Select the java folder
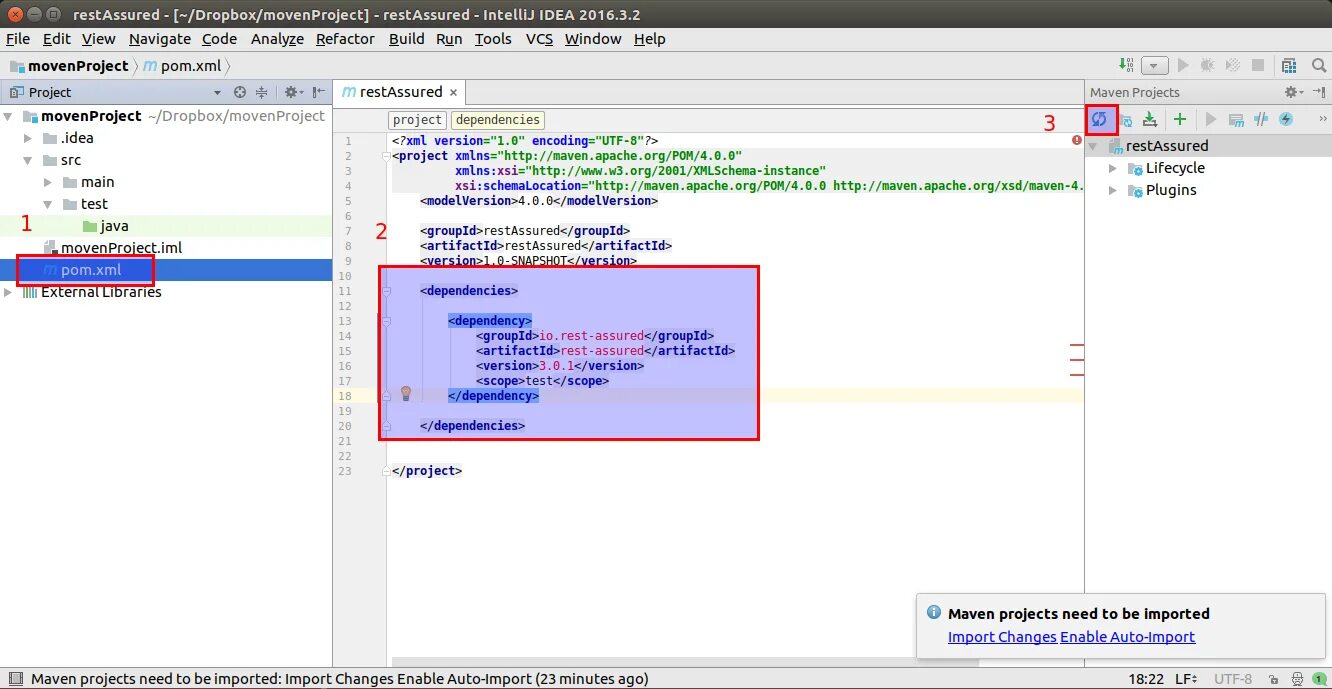The image size is (1332, 689). tap(105, 226)
